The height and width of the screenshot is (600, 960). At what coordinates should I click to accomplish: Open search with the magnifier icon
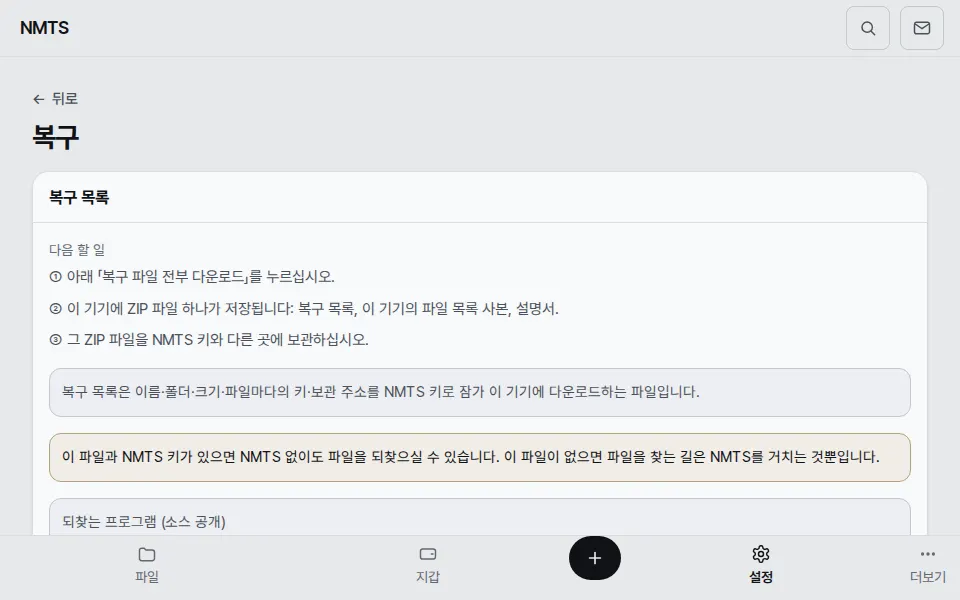(868, 28)
